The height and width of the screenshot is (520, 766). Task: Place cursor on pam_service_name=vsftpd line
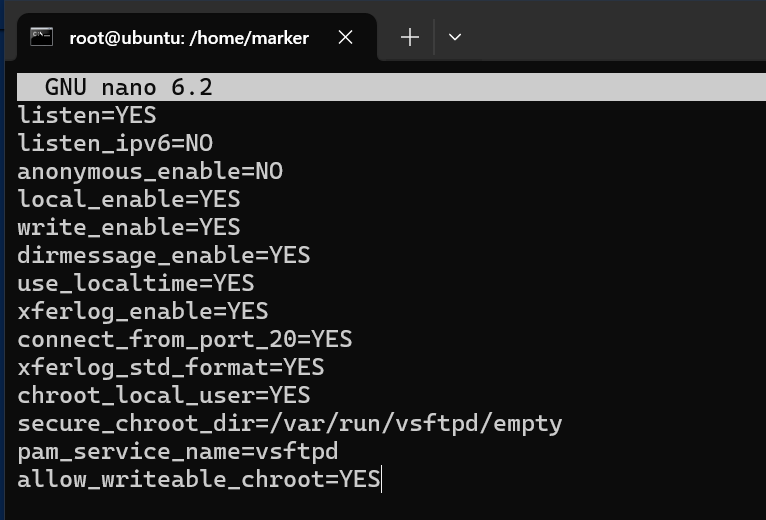pos(178,451)
